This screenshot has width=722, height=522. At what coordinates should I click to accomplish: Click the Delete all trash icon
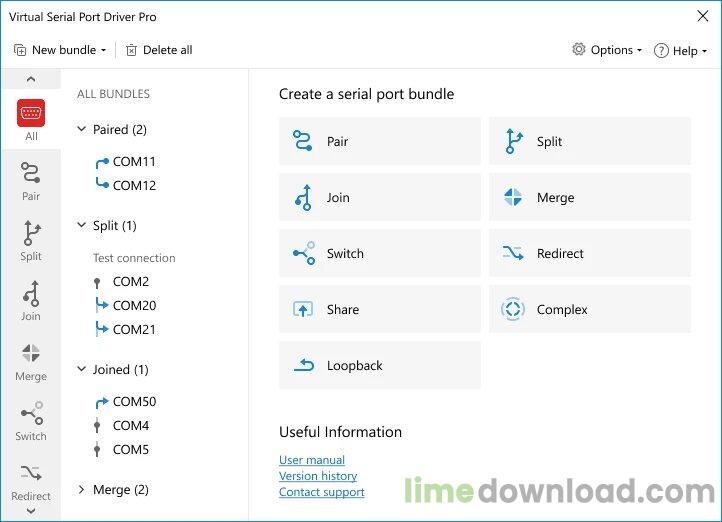coord(131,50)
